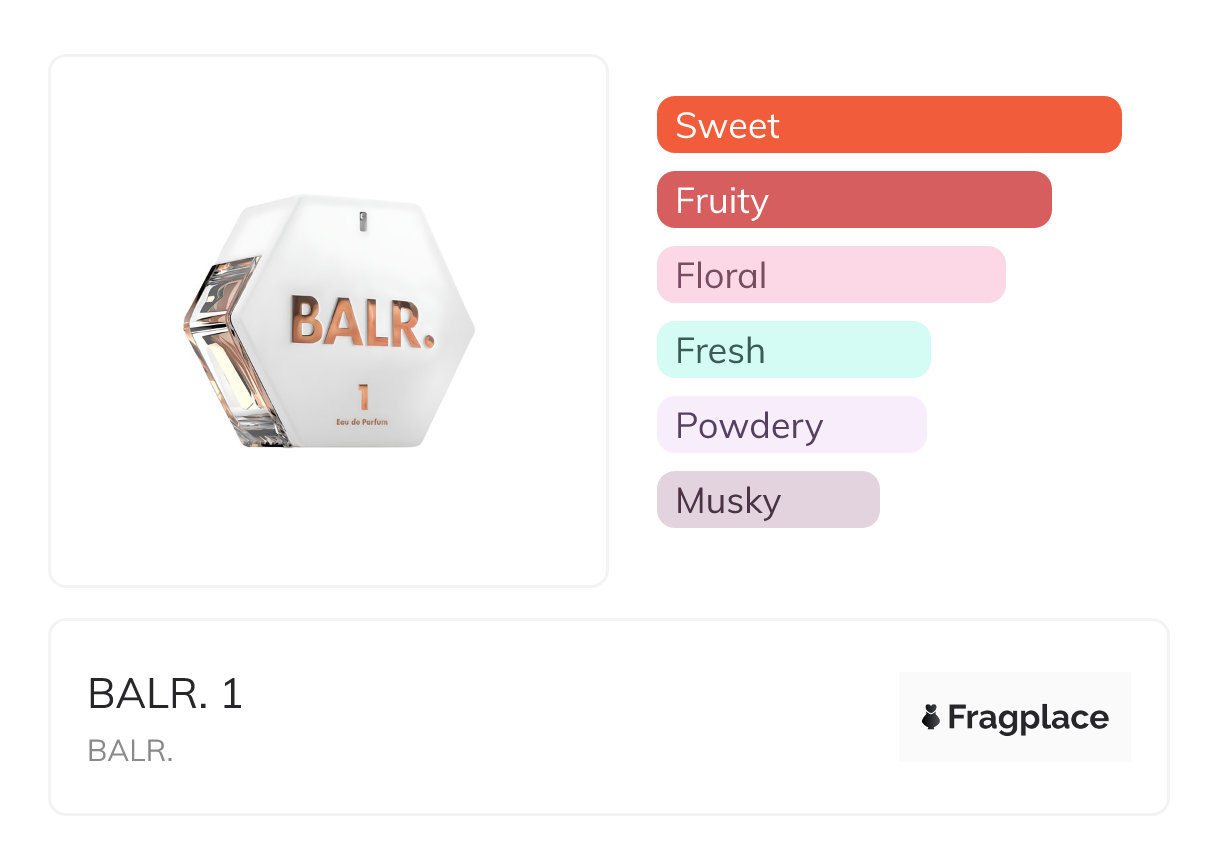Select the lavender Powdery accord bar
The height and width of the screenshot is (864, 1218).
pos(791,425)
